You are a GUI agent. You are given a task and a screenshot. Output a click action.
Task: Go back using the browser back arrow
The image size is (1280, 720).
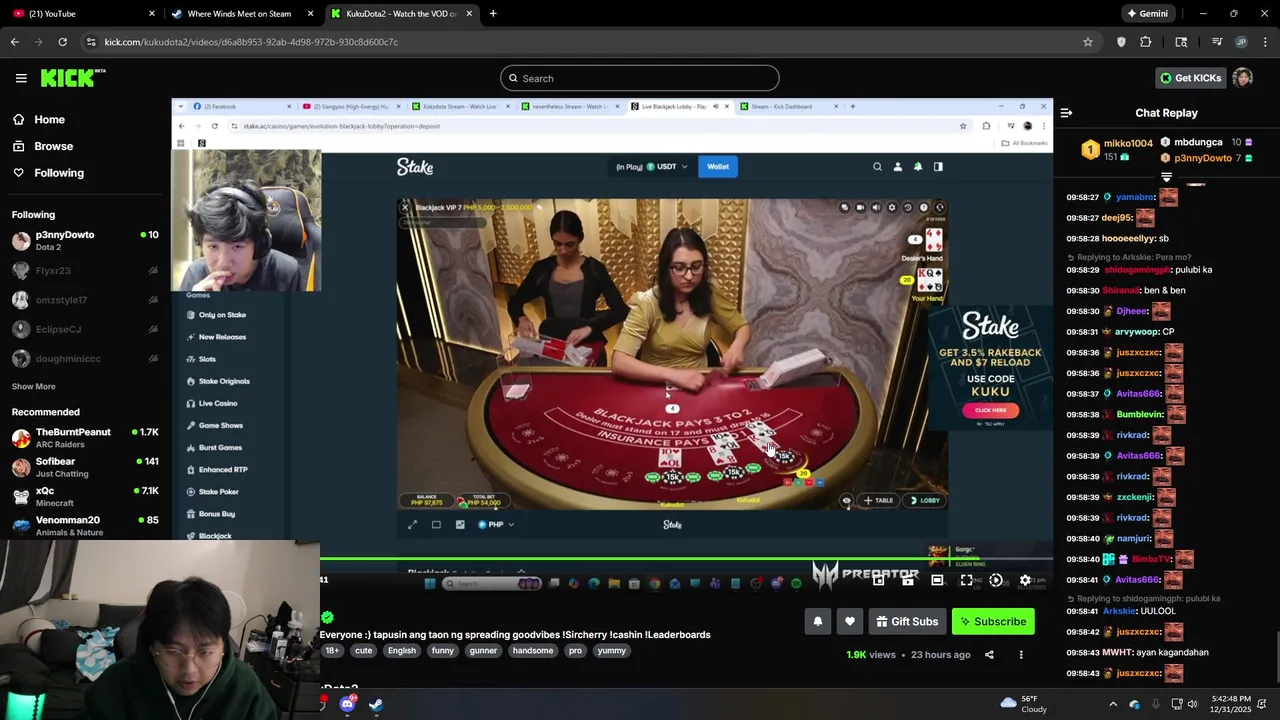click(x=14, y=42)
